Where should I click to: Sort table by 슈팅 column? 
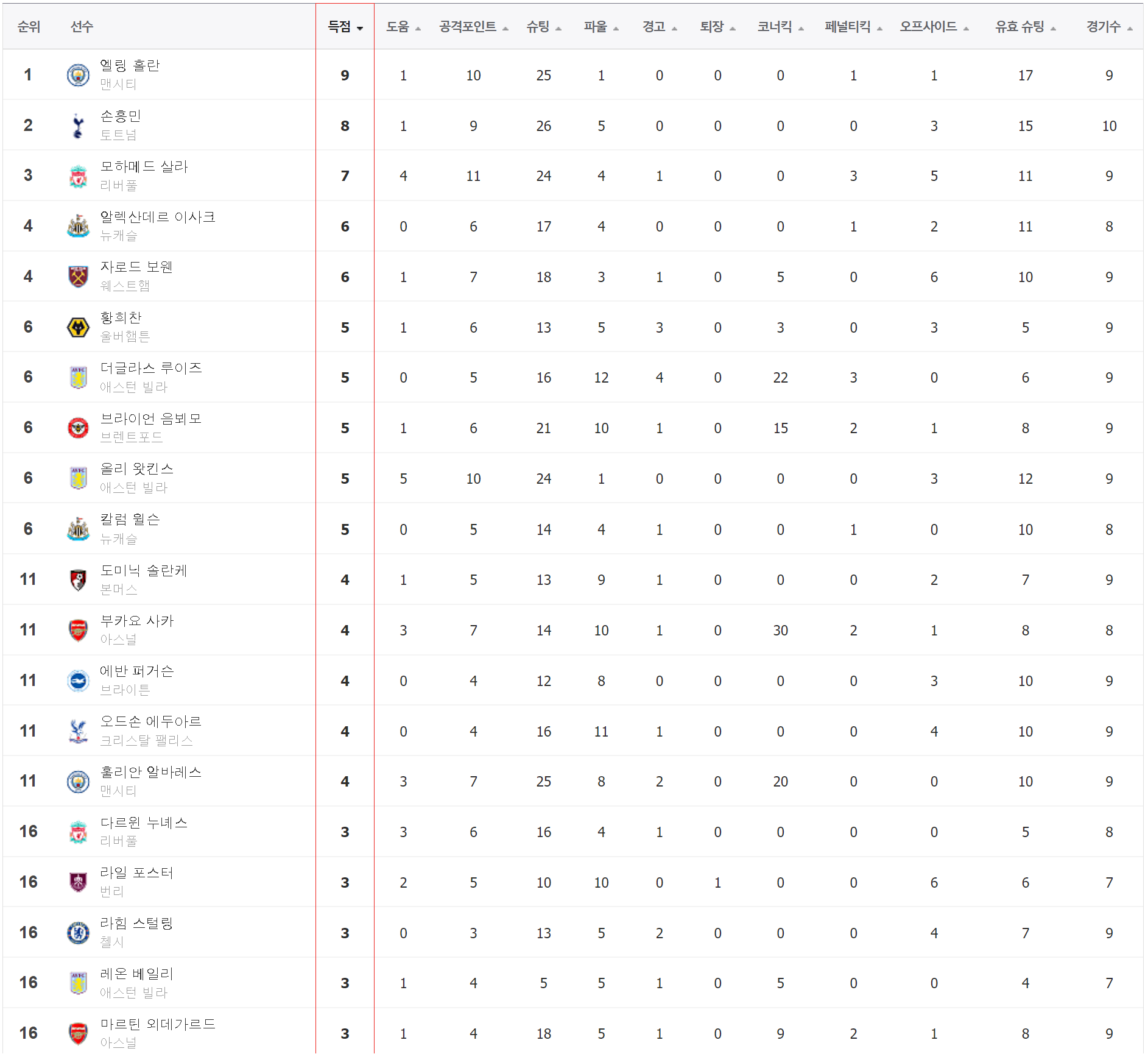(x=544, y=27)
